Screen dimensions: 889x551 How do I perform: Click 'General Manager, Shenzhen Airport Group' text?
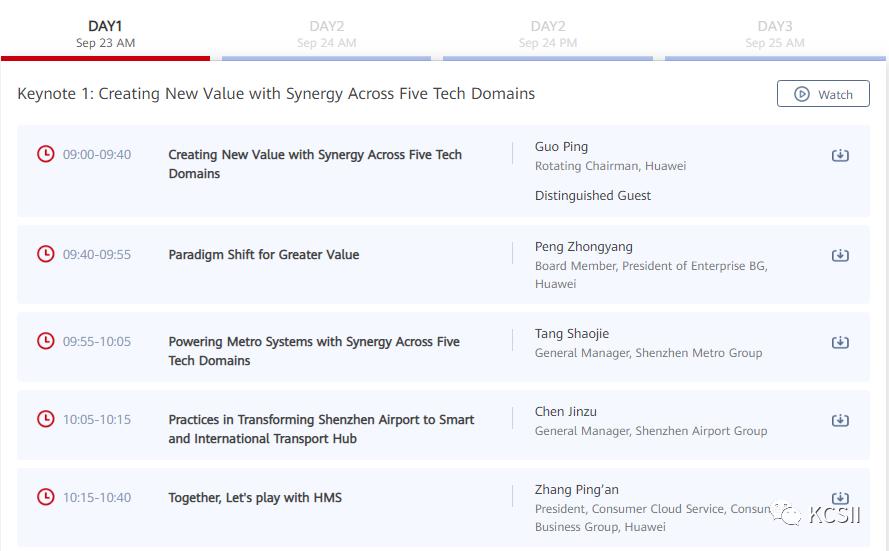[651, 431]
